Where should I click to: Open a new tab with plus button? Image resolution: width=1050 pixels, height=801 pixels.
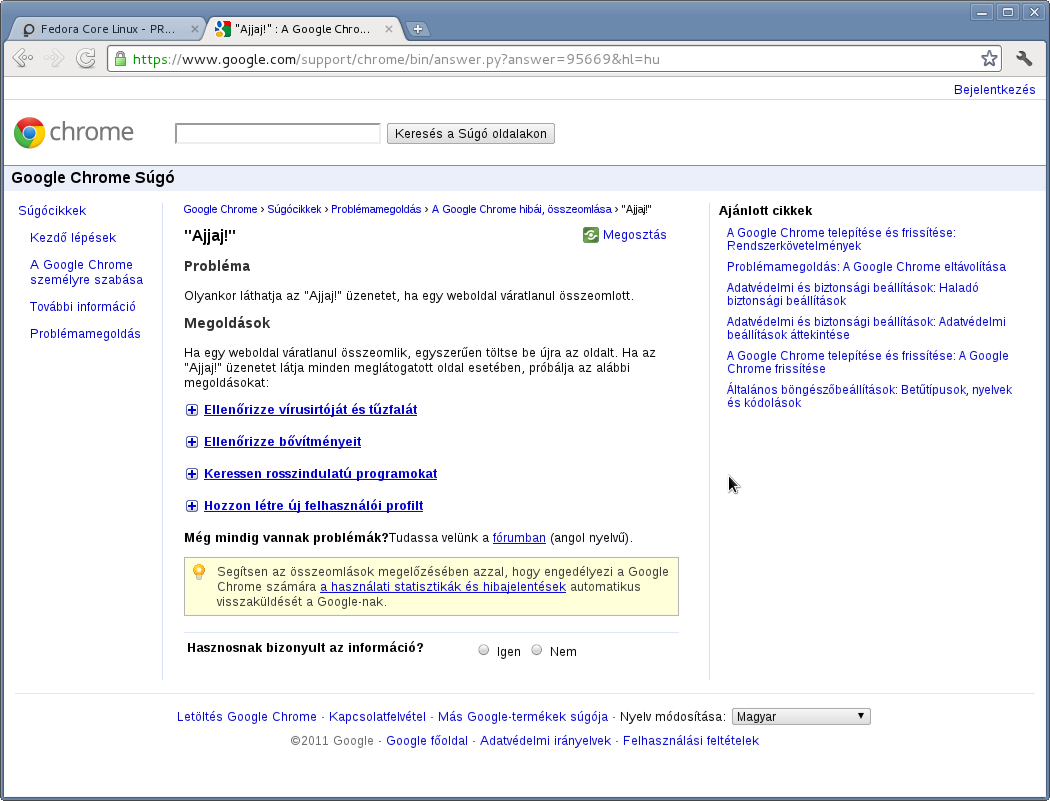click(417, 29)
